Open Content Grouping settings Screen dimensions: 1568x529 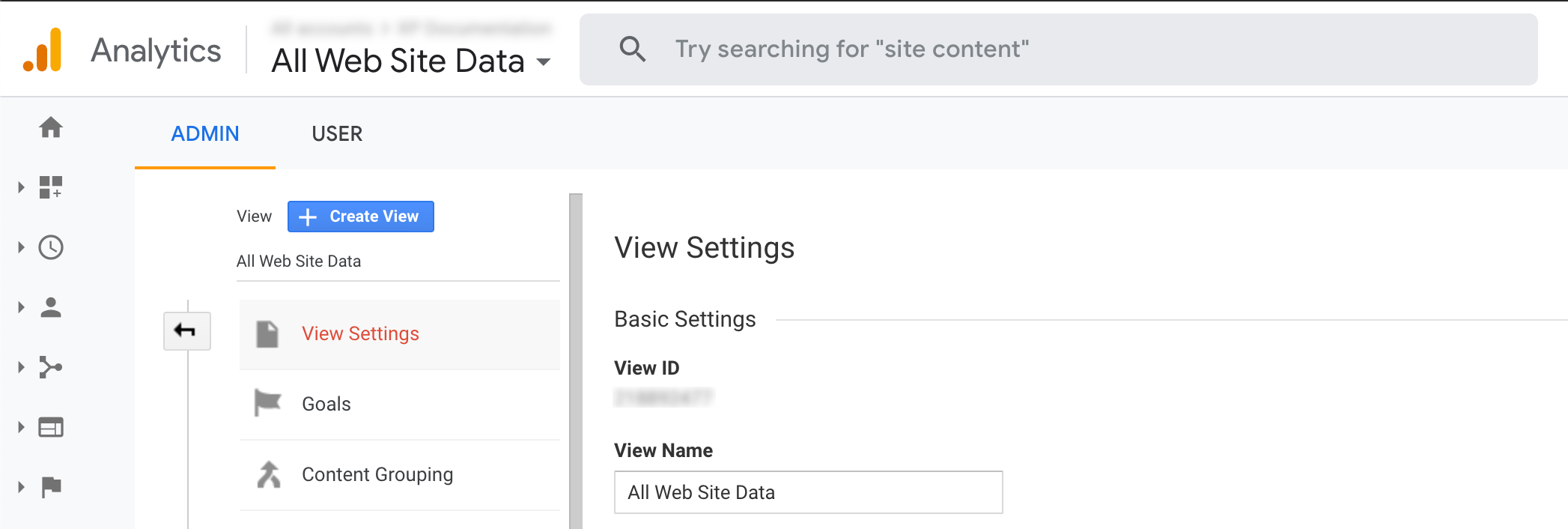click(x=377, y=474)
